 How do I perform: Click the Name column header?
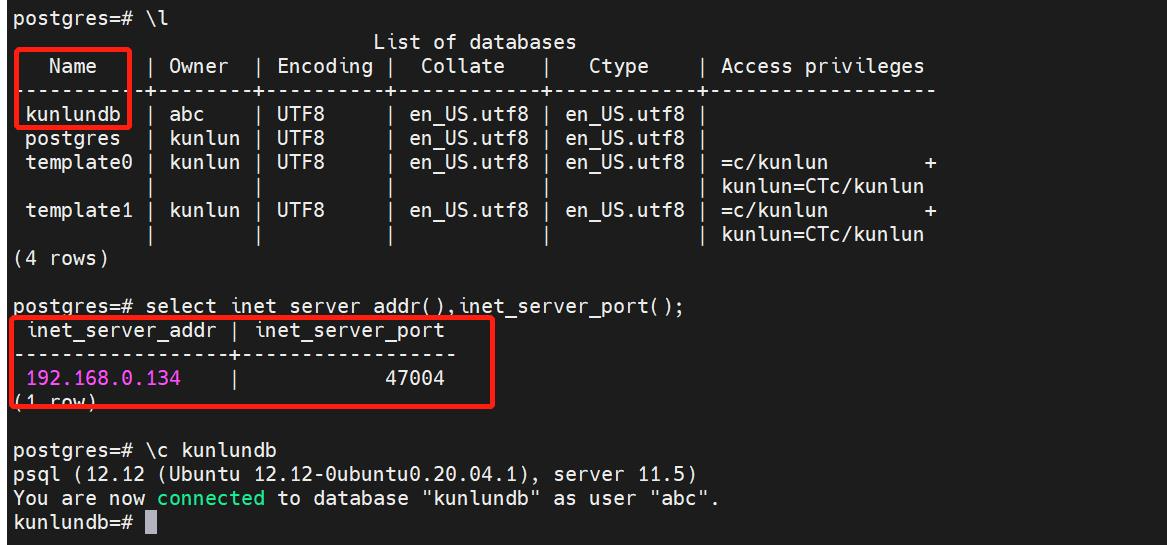pos(73,67)
